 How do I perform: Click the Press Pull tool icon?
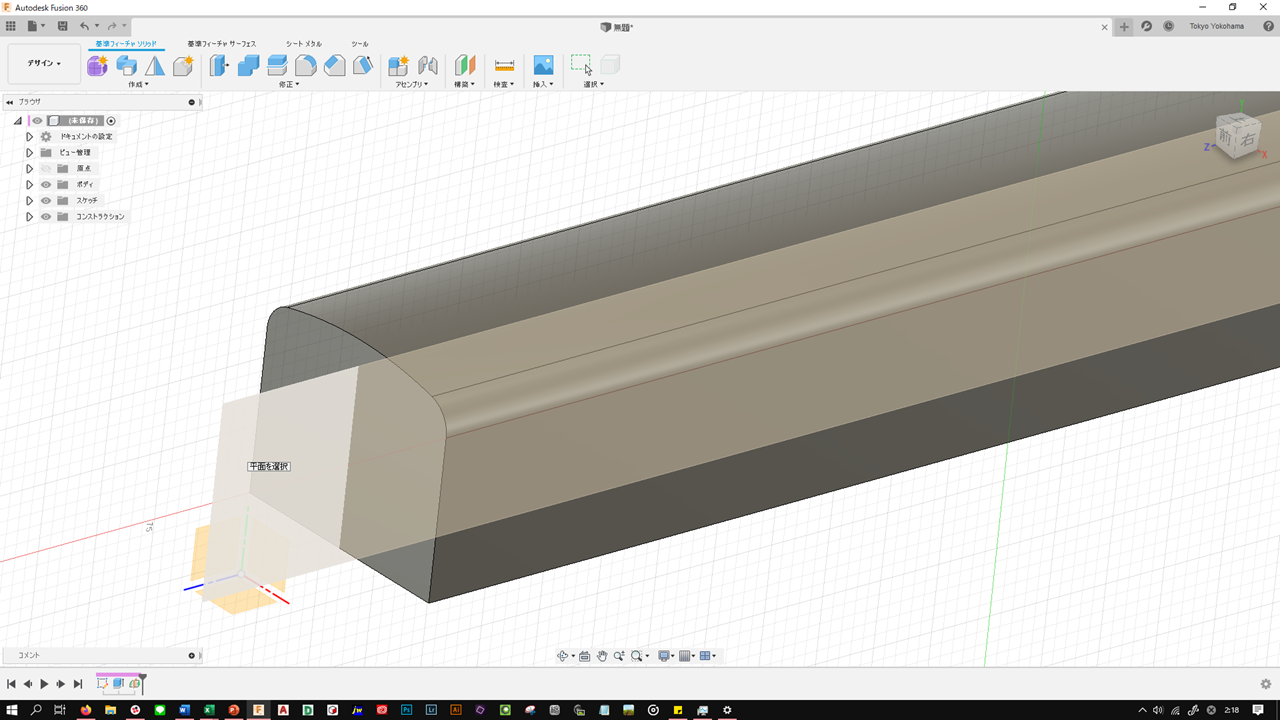[x=219, y=66]
